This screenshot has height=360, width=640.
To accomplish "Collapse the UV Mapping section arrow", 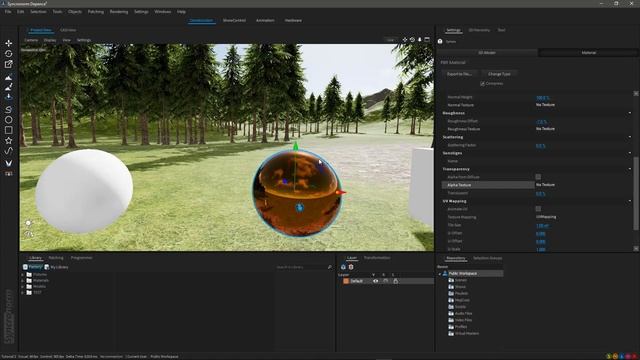I will (629, 201).
